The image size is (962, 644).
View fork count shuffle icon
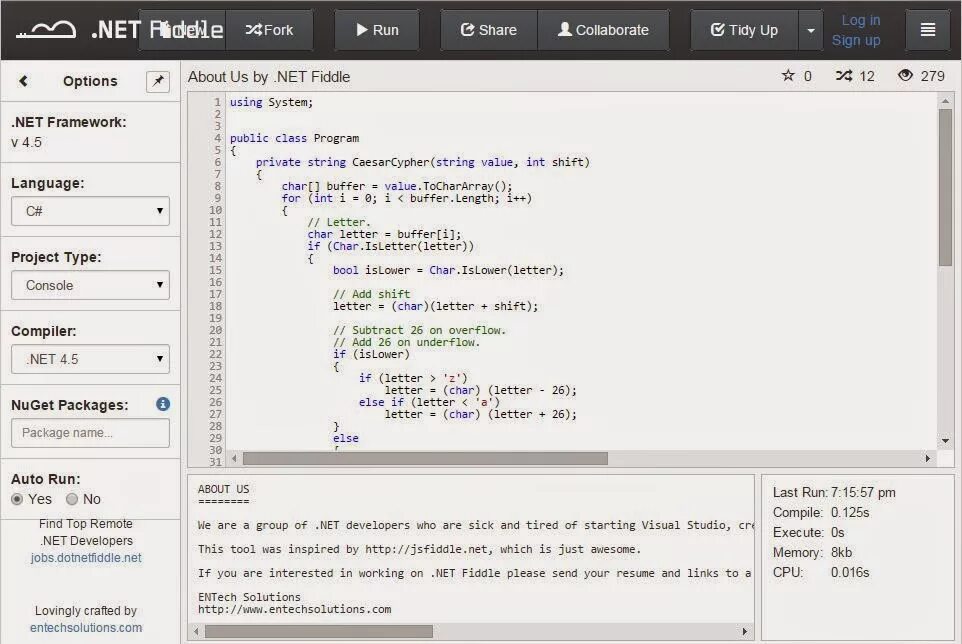click(844, 75)
